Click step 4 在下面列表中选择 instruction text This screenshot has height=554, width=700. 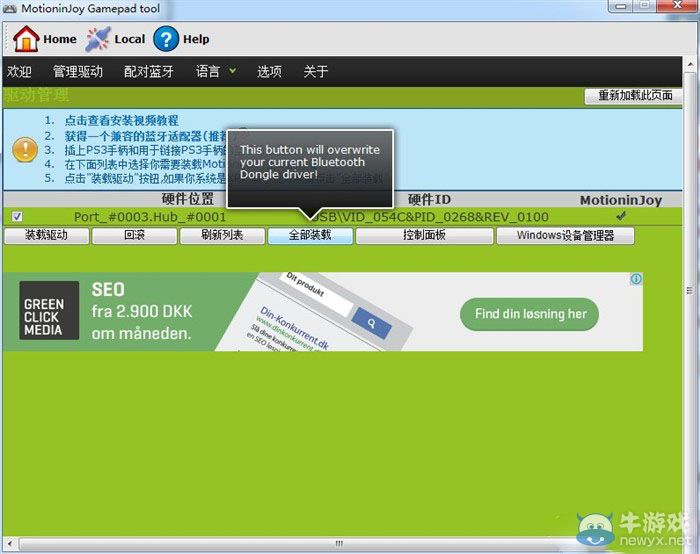pos(146,164)
